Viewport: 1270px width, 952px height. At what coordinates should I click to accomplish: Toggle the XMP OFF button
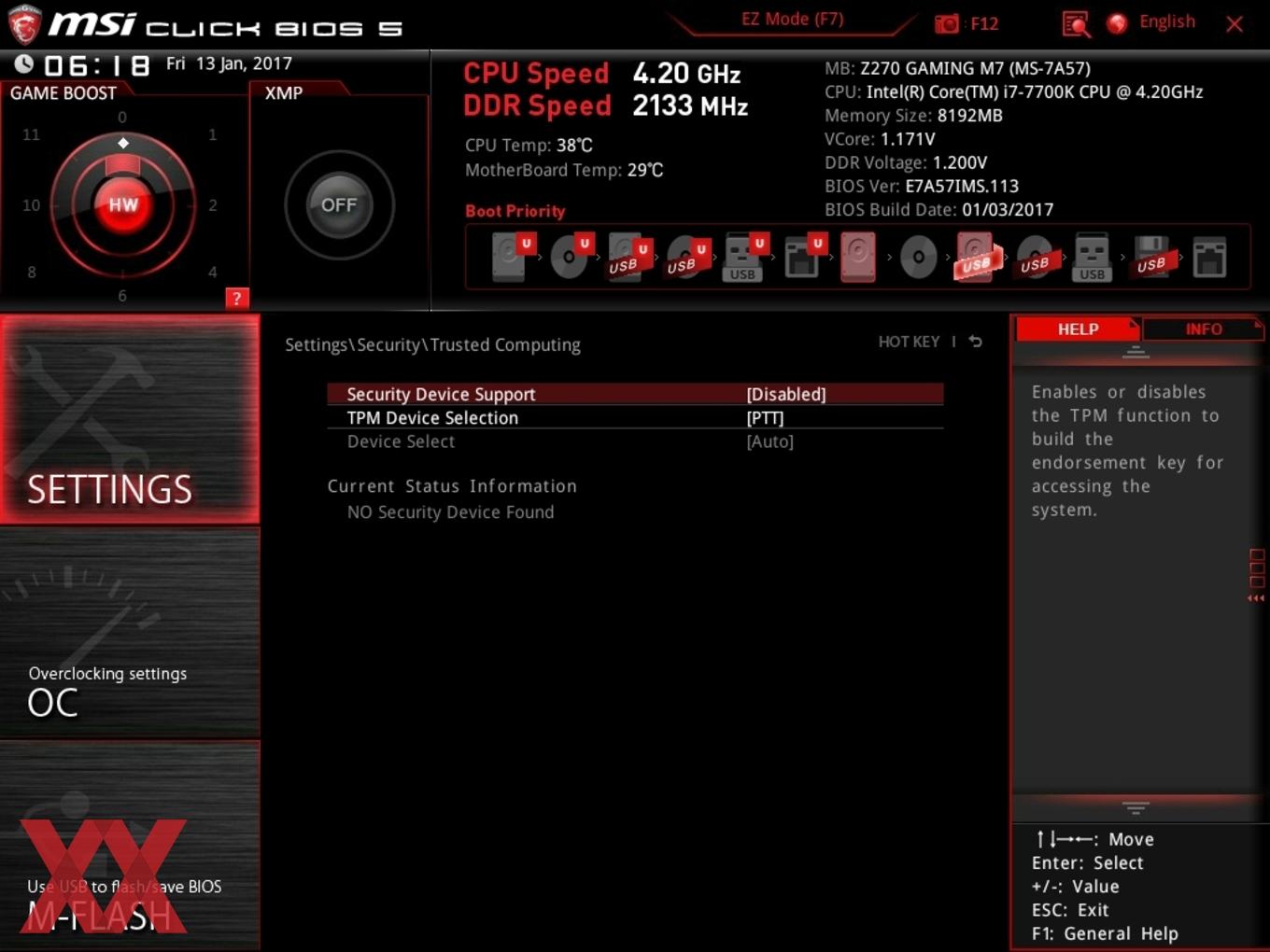339,205
